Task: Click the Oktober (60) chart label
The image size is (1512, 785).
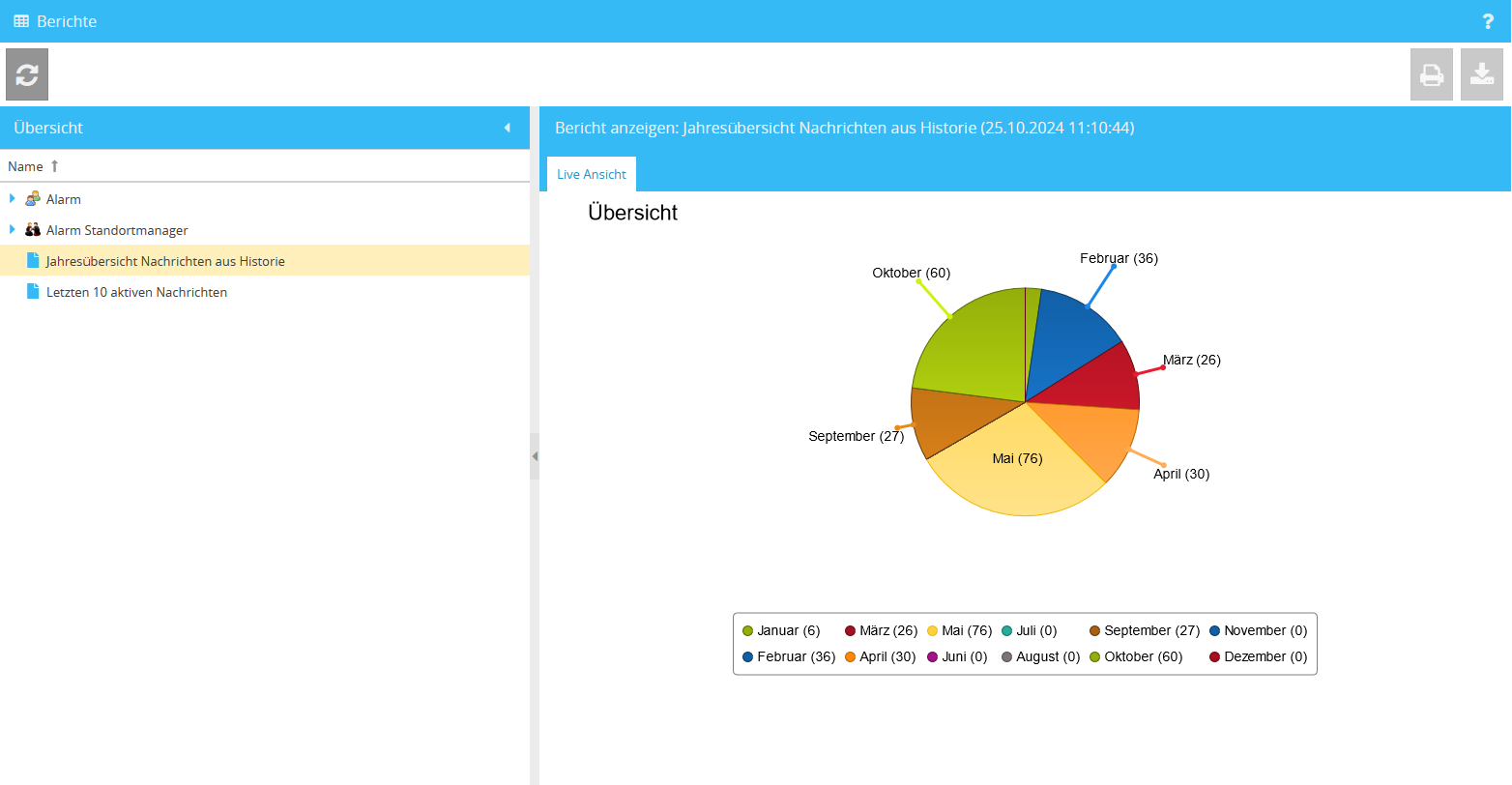Action: (x=911, y=273)
